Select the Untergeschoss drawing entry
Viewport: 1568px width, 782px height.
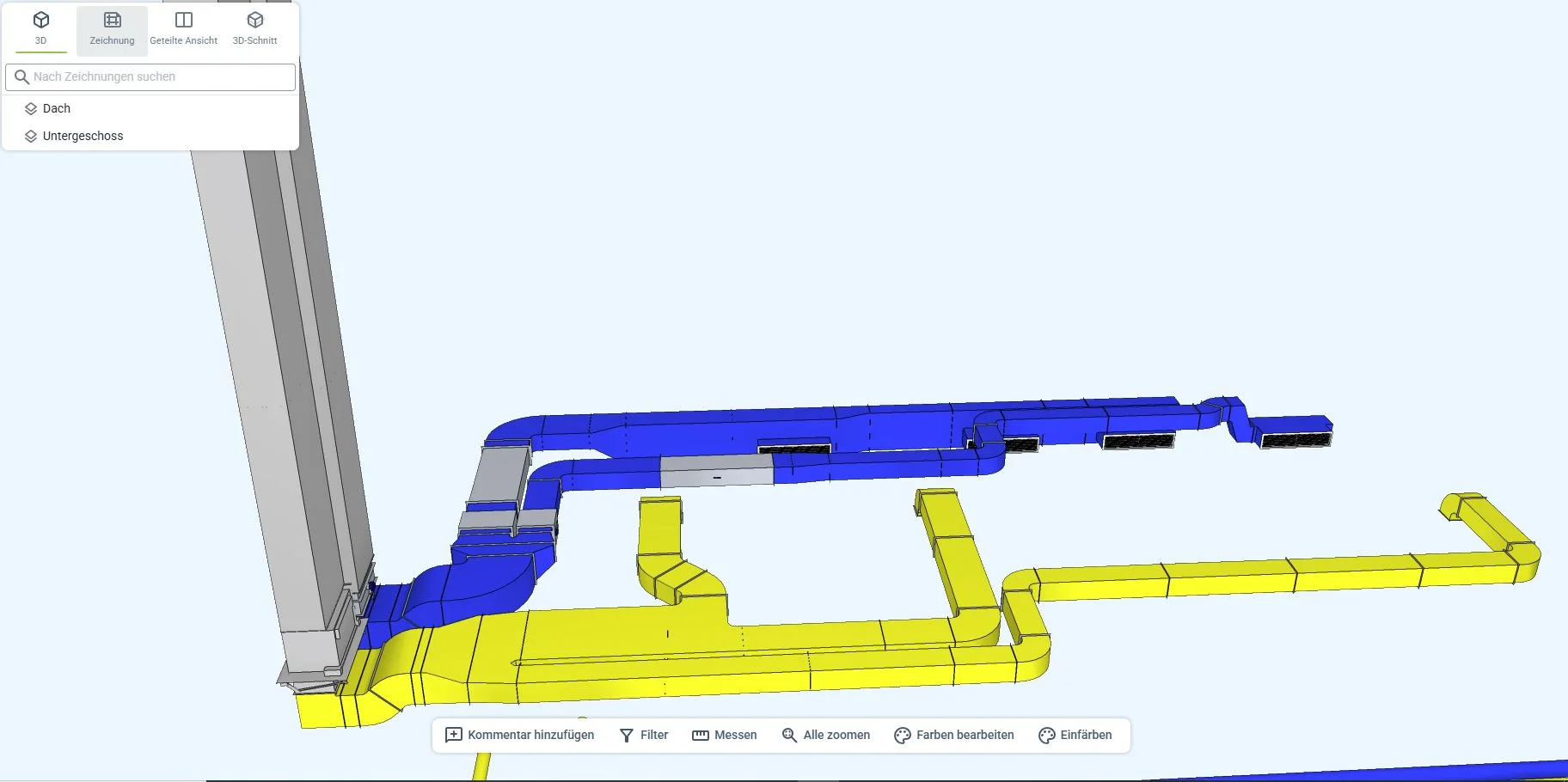click(x=83, y=137)
